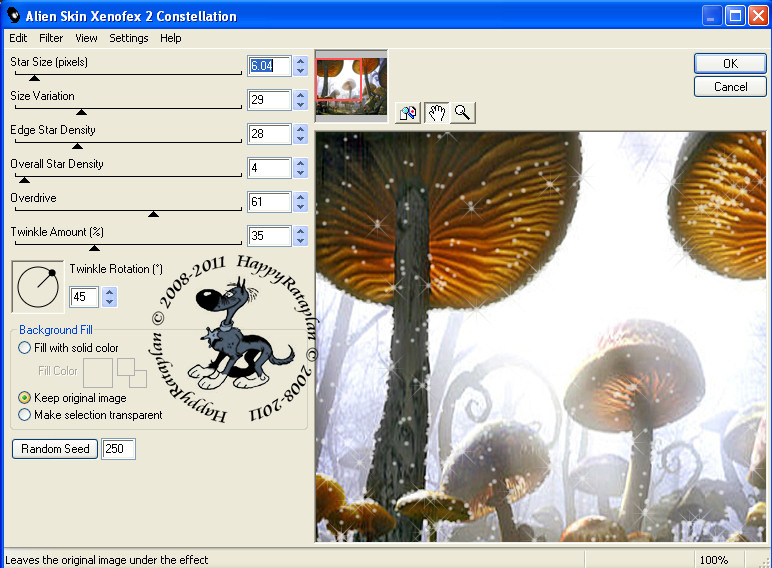This screenshot has height=568, width=772.
Task: Click the Star Size slider handle
Action: [34, 78]
